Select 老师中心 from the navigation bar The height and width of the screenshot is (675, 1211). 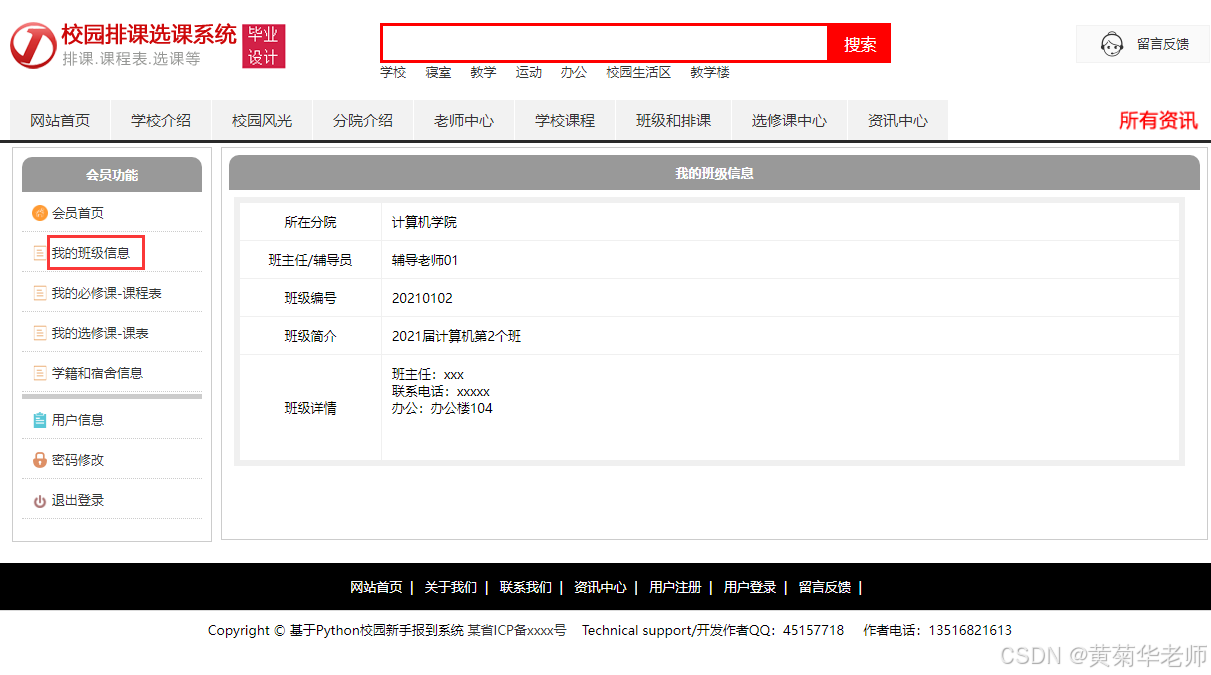pyautogui.click(x=464, y=121)
